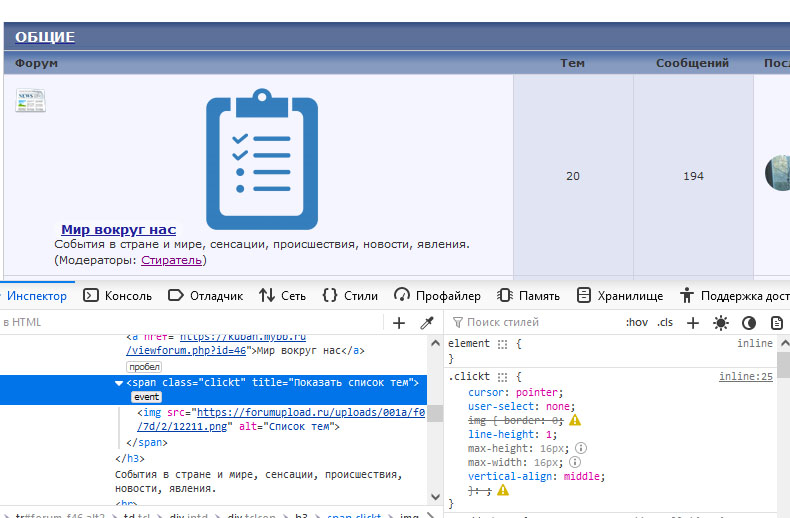790x518 pixels.
Task: Toggle :hov pseudo-class panel
Action: point(637,322)
